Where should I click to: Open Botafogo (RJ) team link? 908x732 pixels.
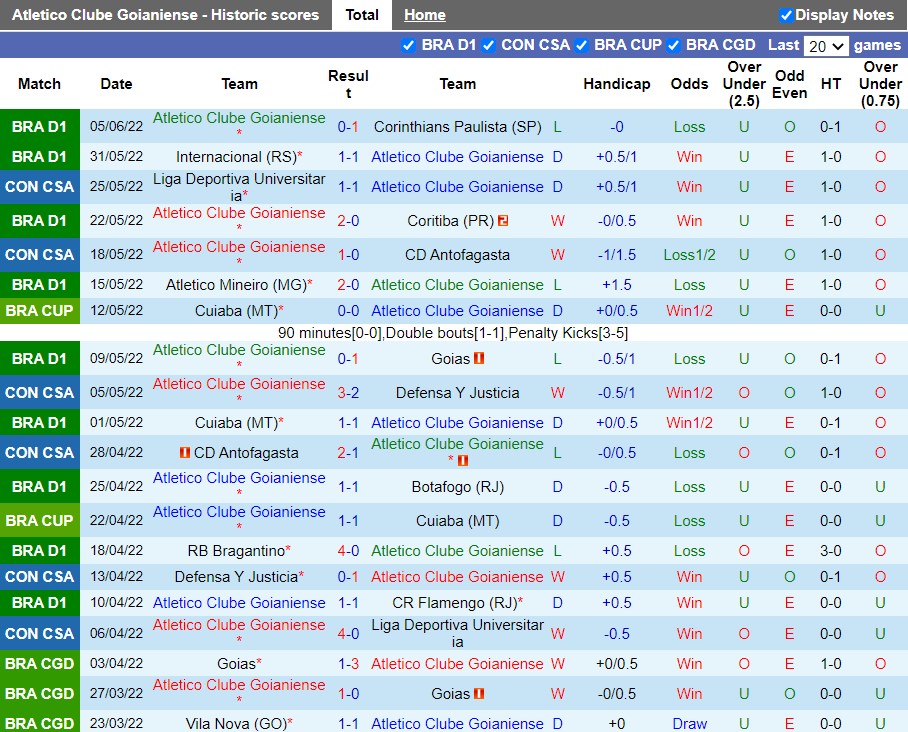pyautogui.click(x=457, y=486)
